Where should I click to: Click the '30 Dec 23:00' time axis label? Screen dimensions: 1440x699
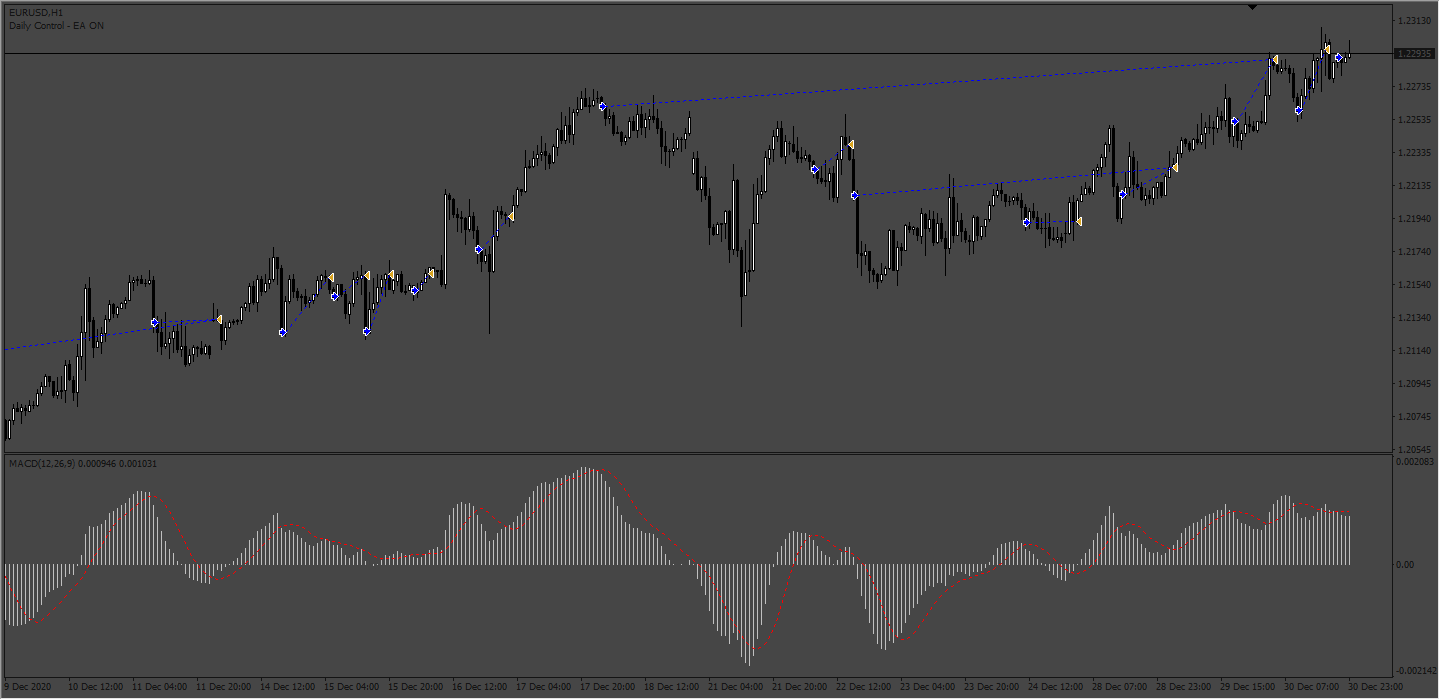click(1375, 687)
